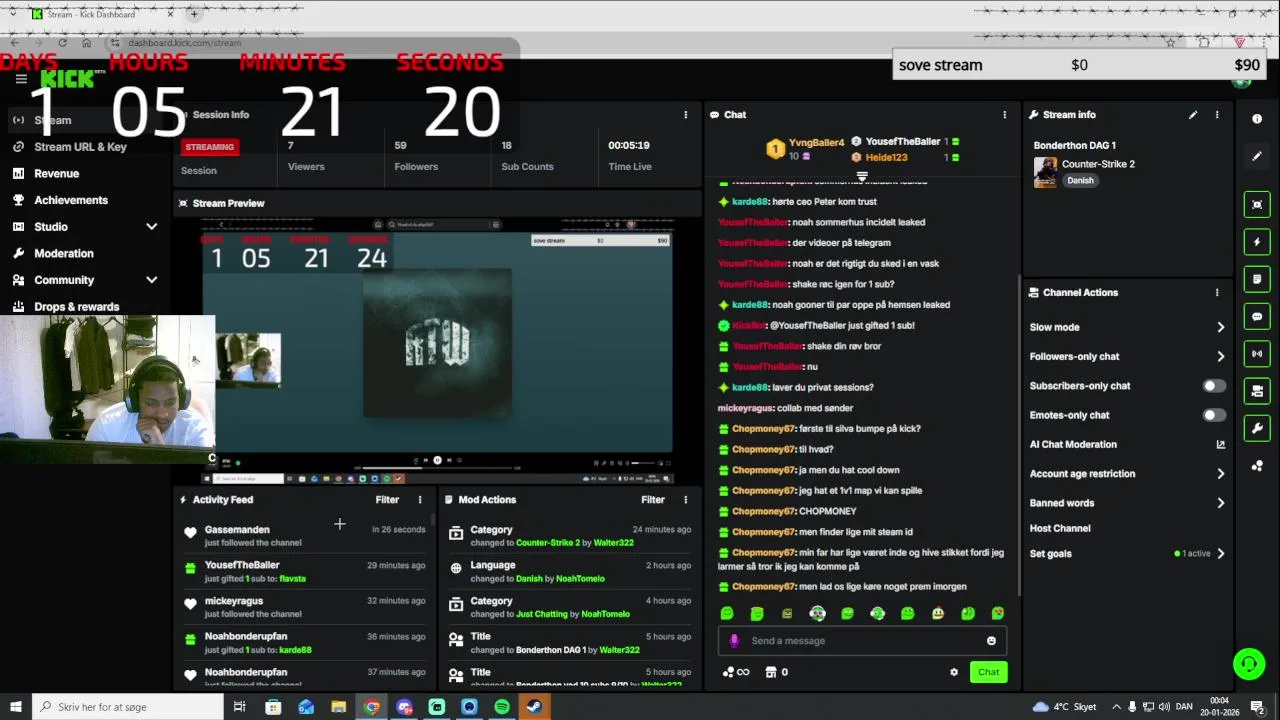Image resolution: width=1280 pixels, height=720 pixels.
Task: Open the info icon in right sidebar
Action: 1257,119
